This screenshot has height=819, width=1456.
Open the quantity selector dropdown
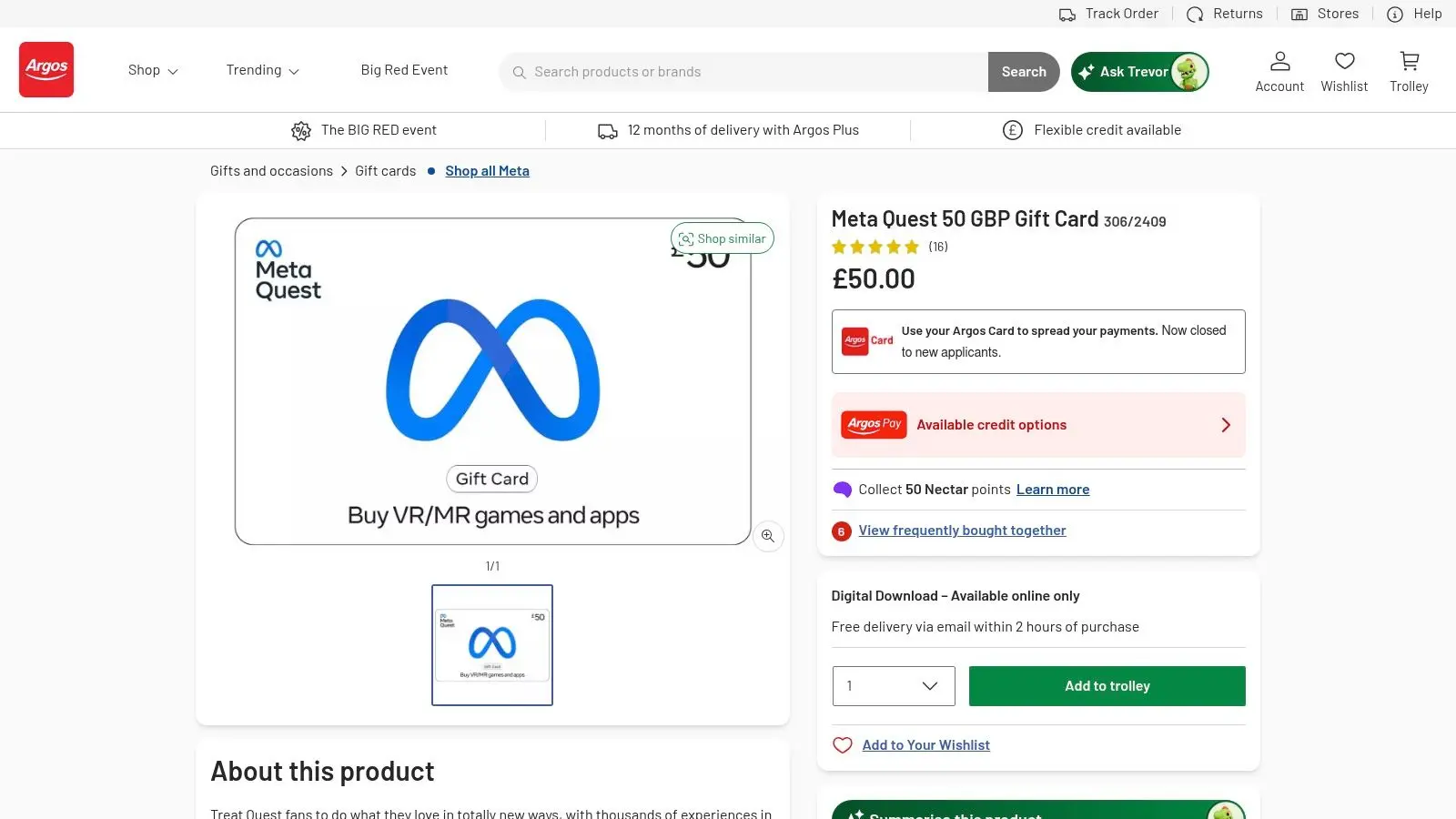tap(892, 686)
